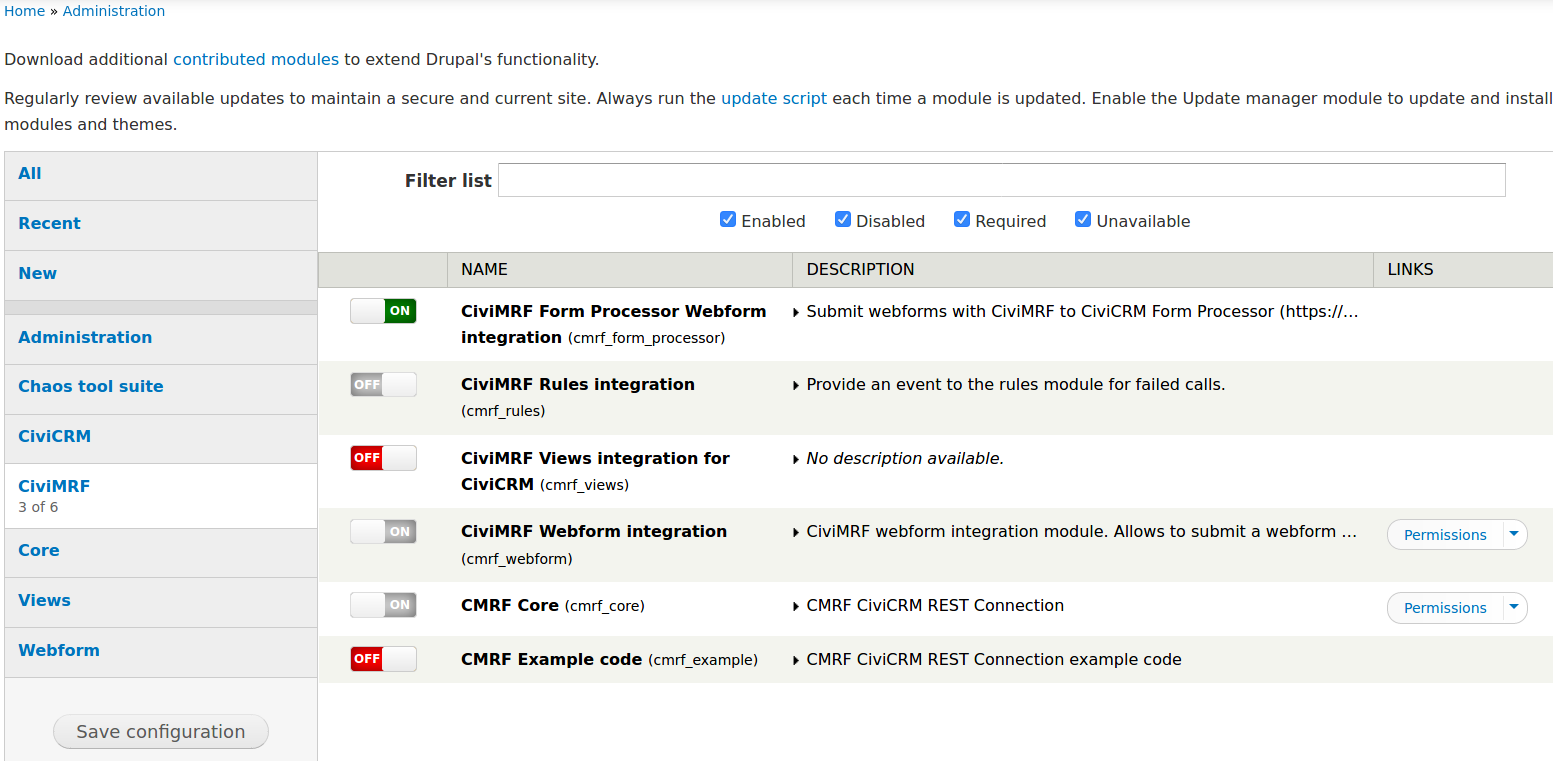Open the Recent modules tab
This screenshot has height=761, width=1553.
tap(49, 224)
